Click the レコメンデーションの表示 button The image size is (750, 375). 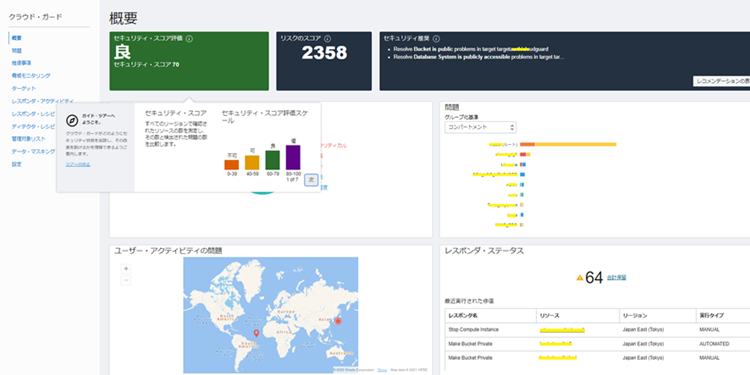721,81
